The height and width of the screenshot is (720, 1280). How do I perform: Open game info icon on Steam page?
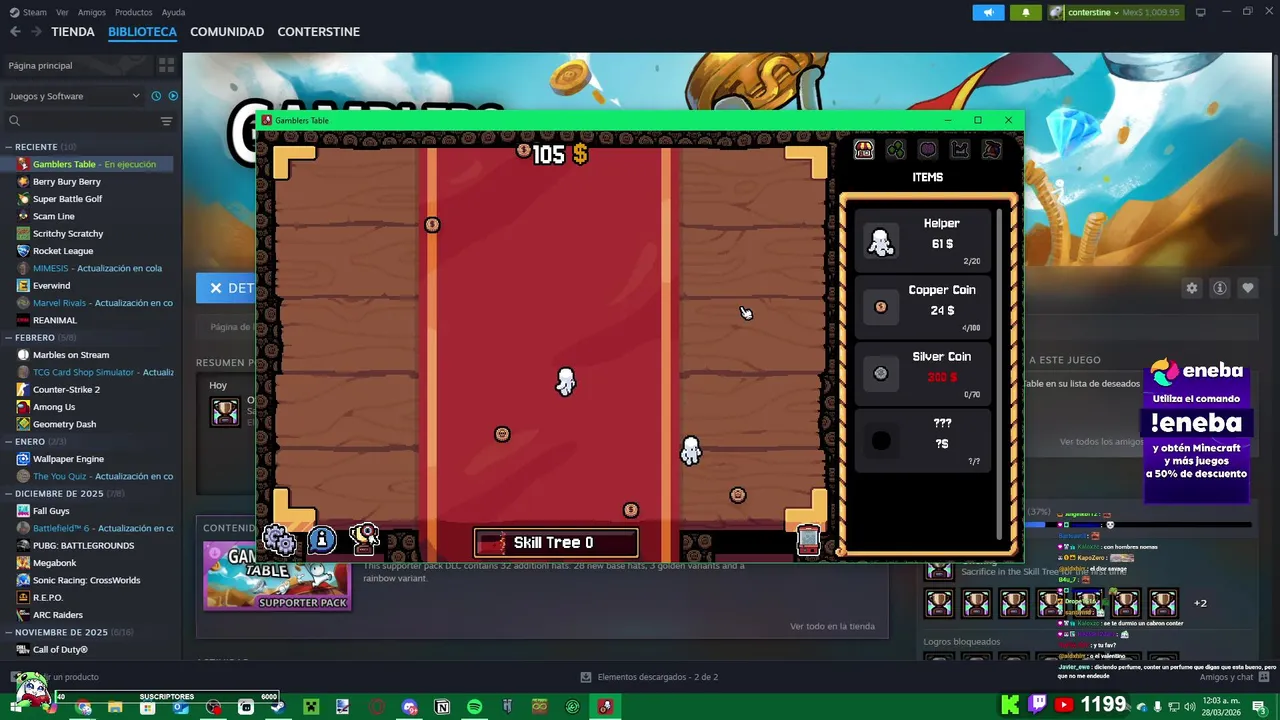click(1220, 288)
